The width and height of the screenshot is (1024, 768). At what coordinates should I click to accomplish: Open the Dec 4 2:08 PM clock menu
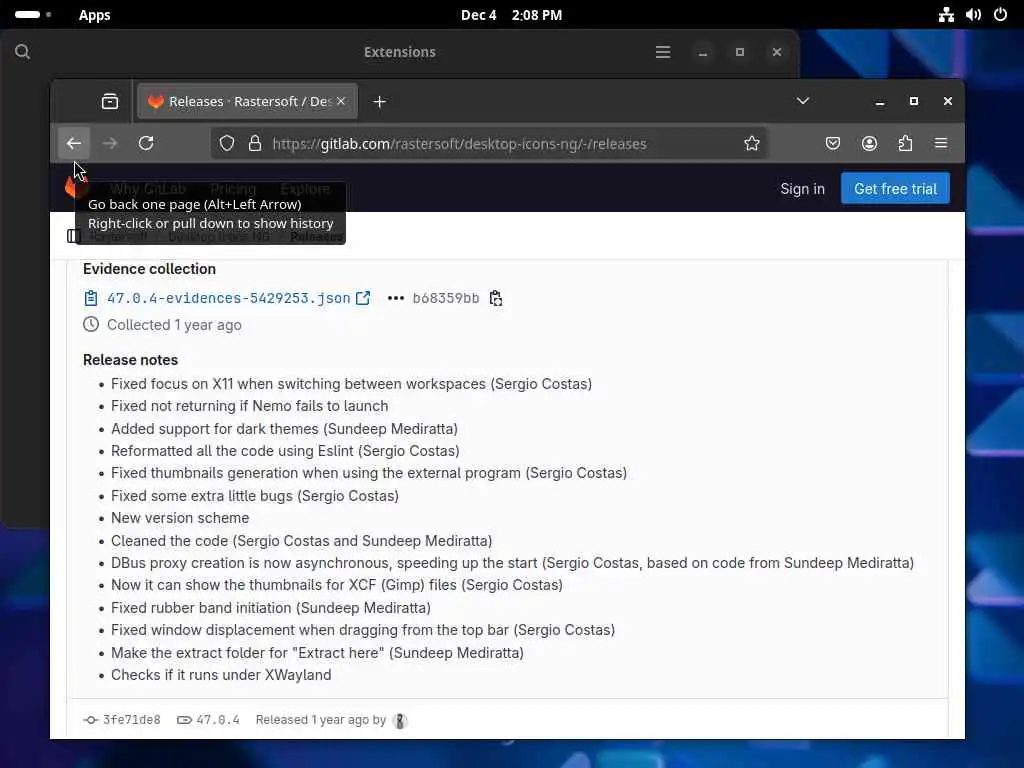(511, 15)
